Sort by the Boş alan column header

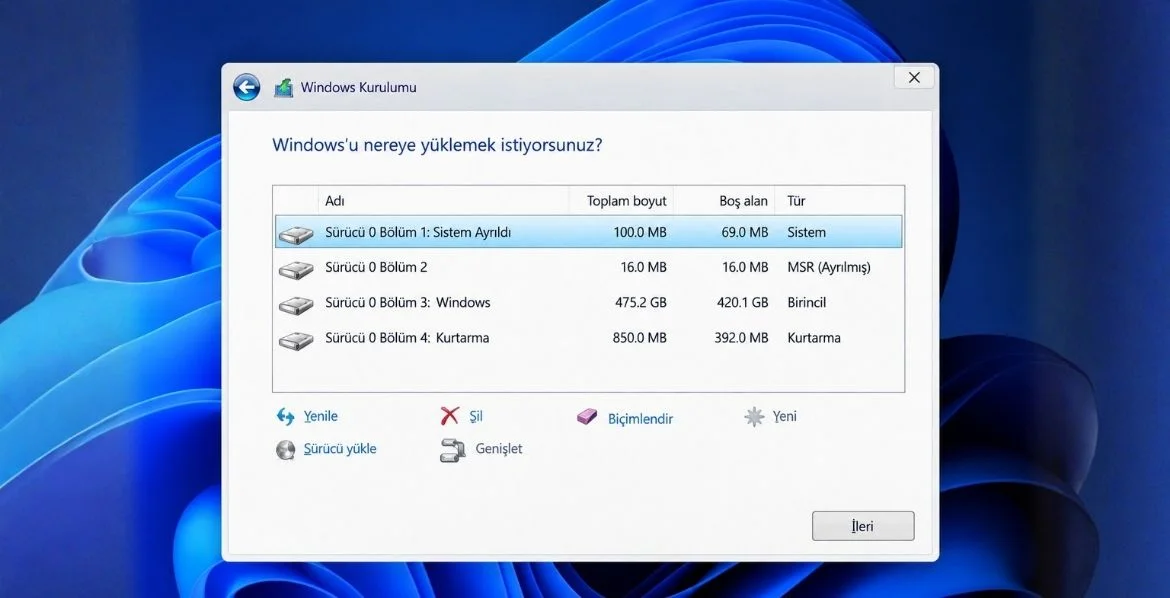click(725, 201)
